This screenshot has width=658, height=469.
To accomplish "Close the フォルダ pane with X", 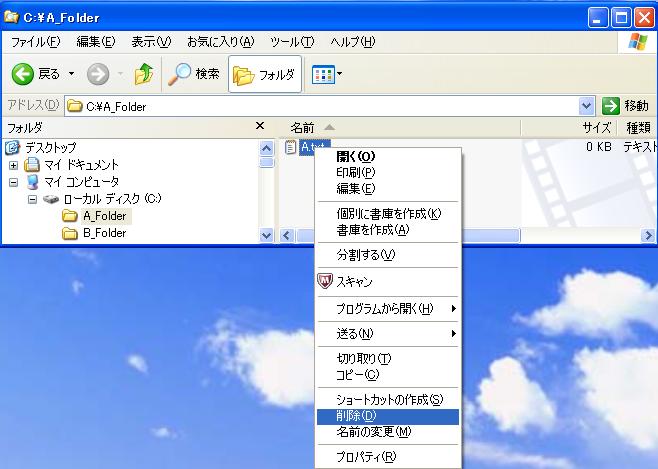I will (260, 125).
